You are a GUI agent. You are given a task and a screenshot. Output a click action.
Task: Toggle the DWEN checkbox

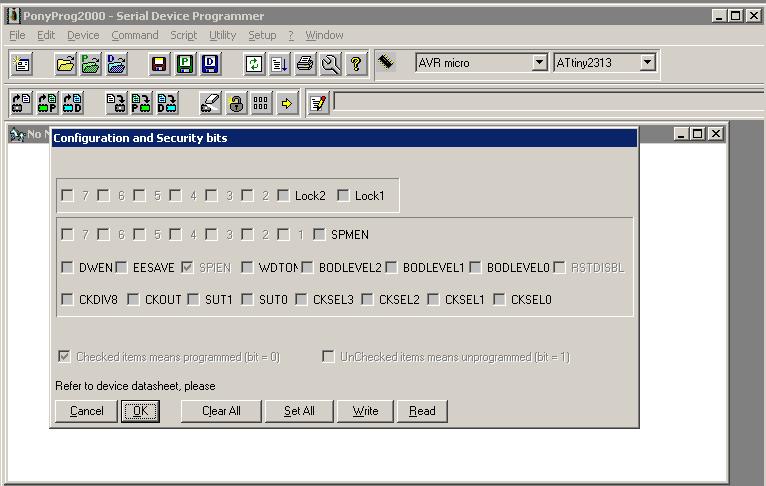(x=67, y=267)
